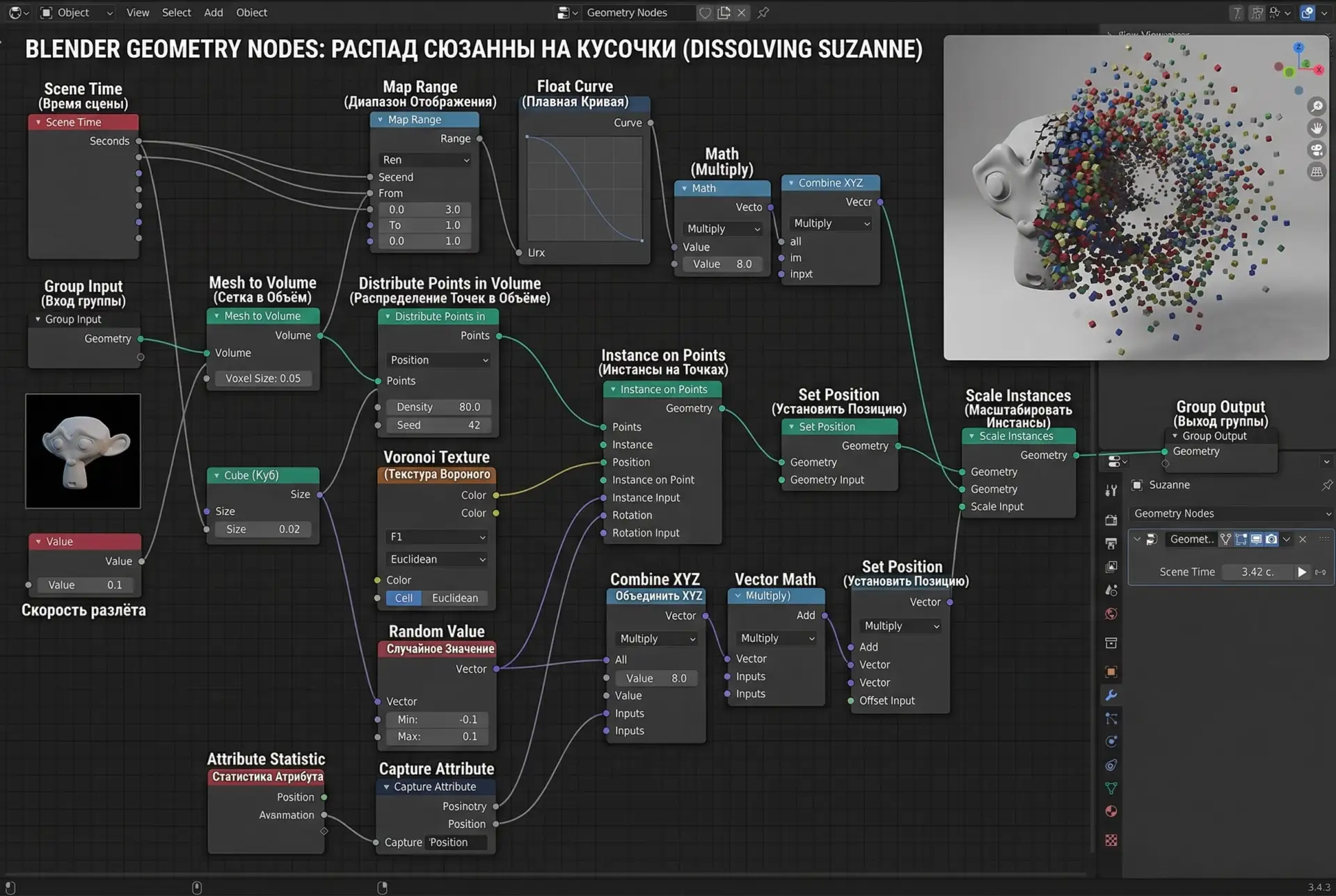Image resolution: width=1336 pixels, height=896 pixels.
Task: Open the Output properties tab
Action: point(1111,543)
